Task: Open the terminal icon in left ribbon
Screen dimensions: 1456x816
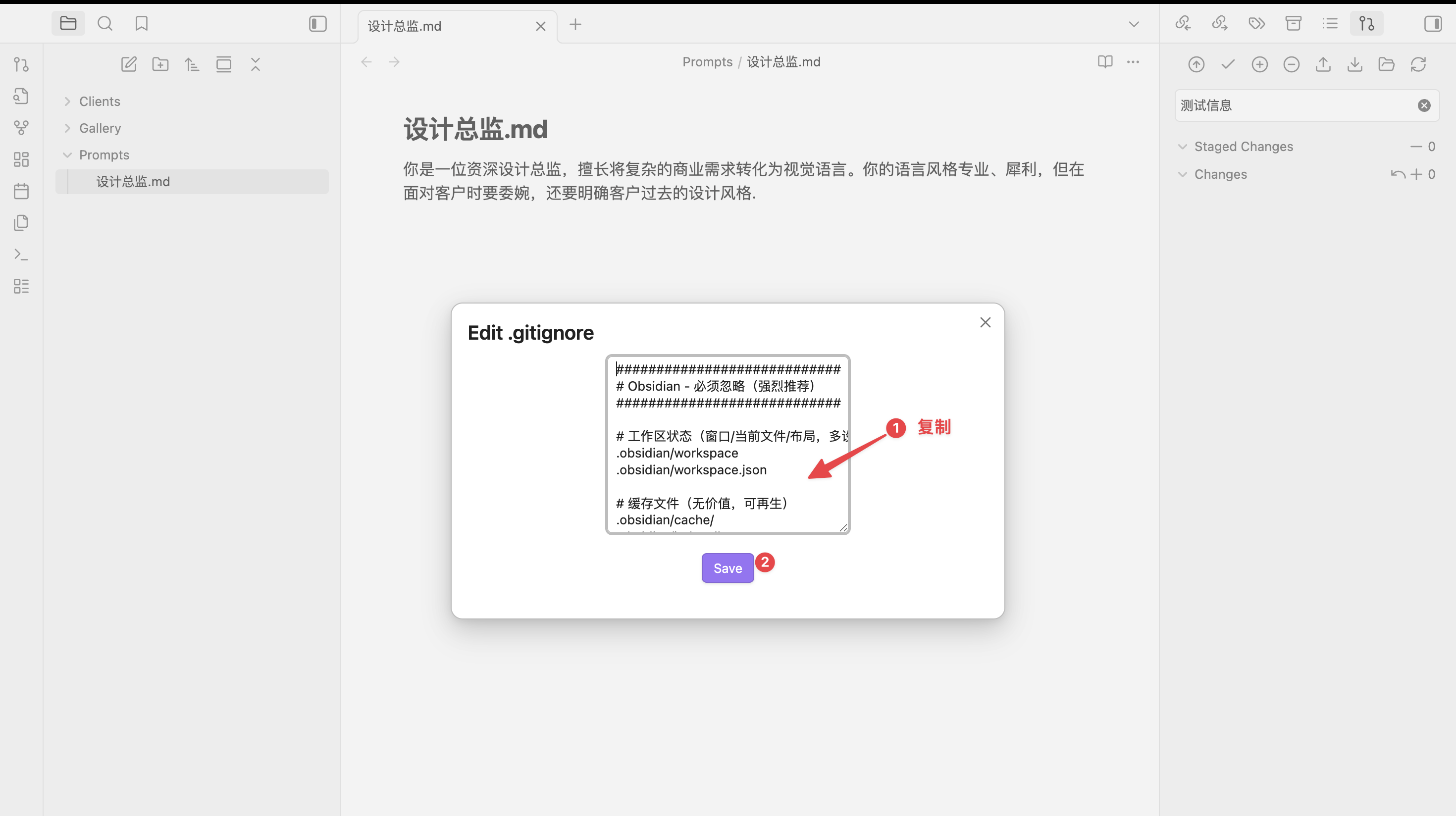Action: (21, 255)
